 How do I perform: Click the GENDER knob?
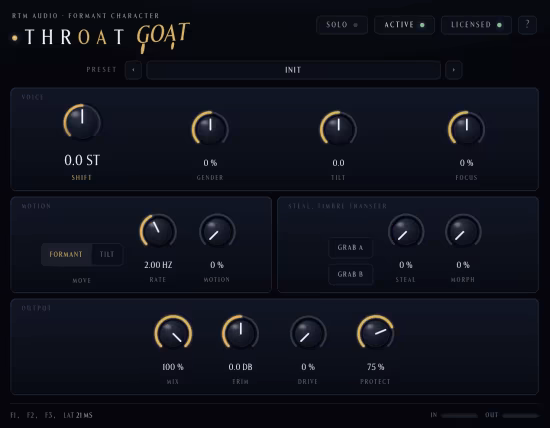[x=210, y=128]
